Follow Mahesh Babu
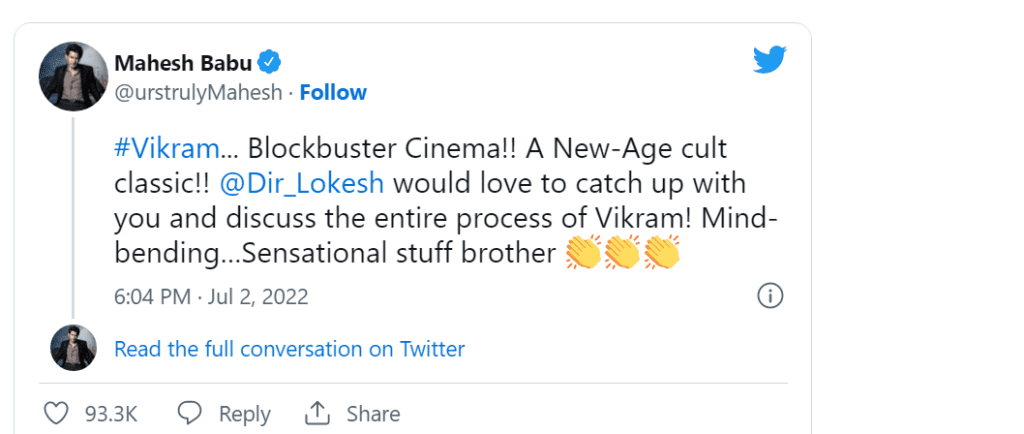 (333, 92)
